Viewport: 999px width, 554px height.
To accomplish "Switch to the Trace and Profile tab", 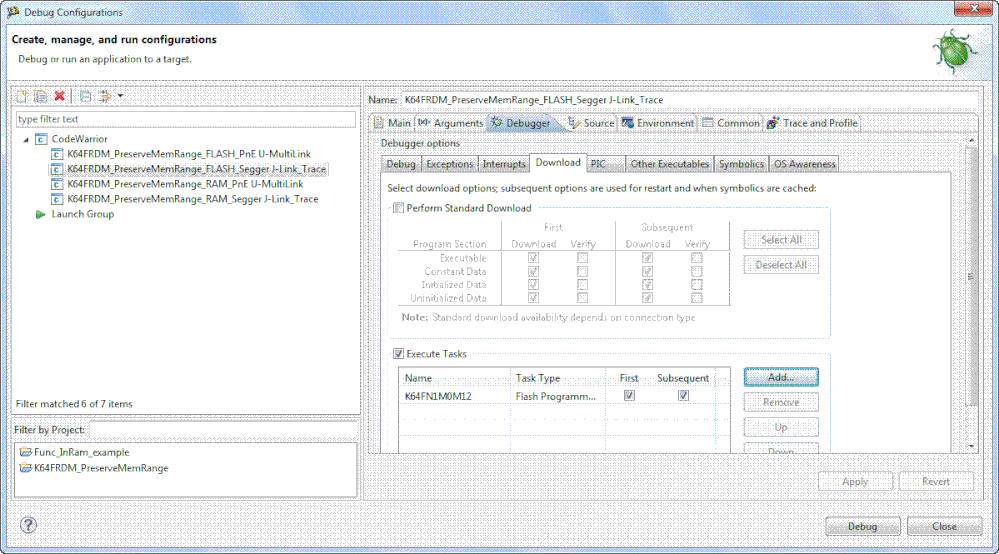I will [x=813, y=123].
